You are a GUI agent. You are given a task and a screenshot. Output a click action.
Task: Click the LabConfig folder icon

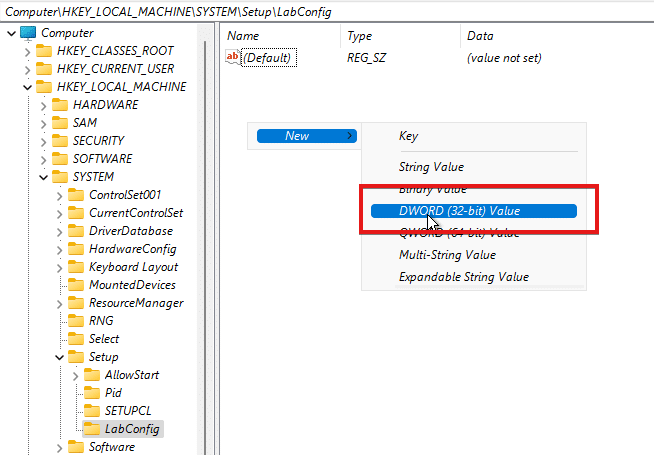tap(91, 429)
